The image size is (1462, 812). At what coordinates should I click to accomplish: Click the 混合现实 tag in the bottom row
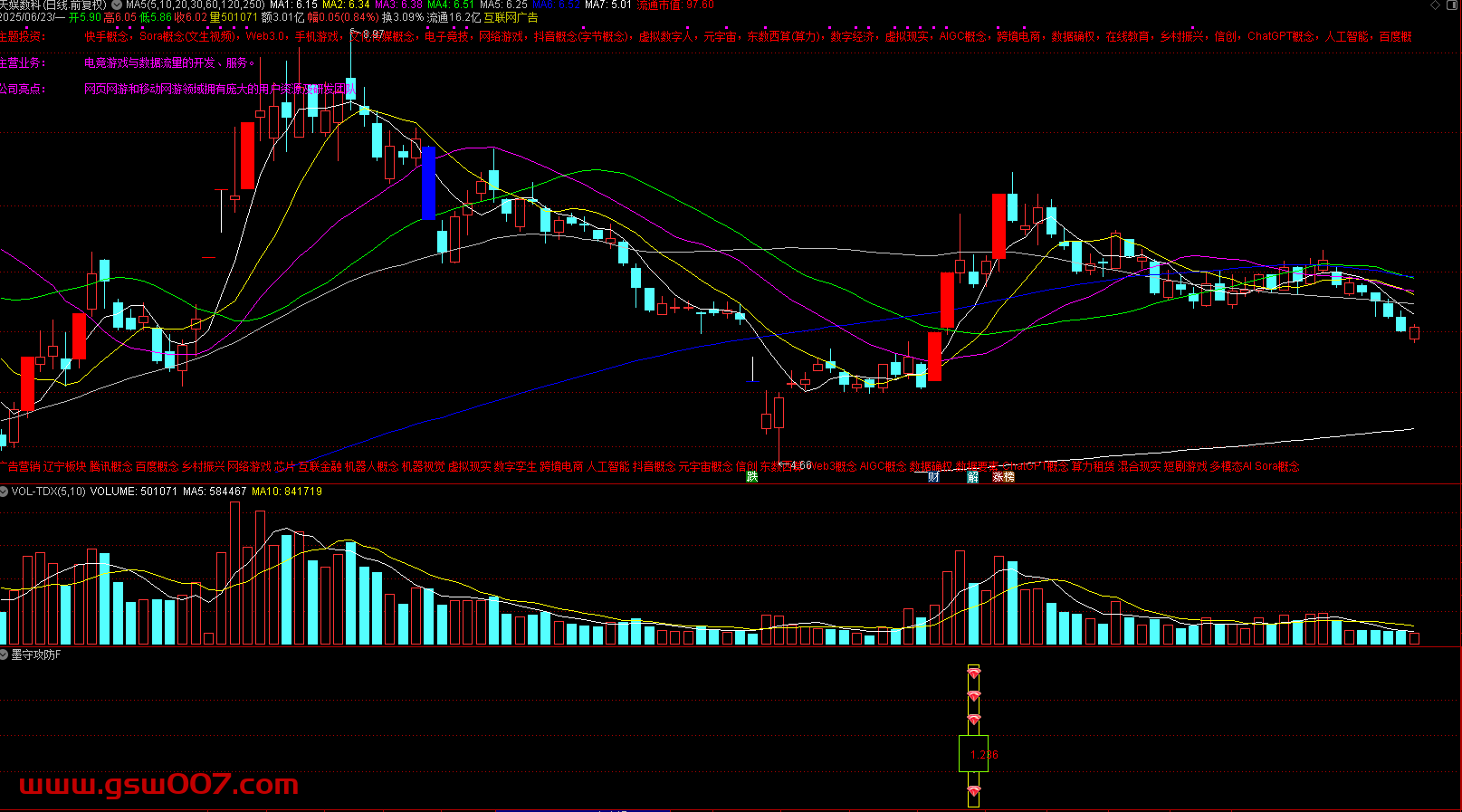coord(1140,467)
